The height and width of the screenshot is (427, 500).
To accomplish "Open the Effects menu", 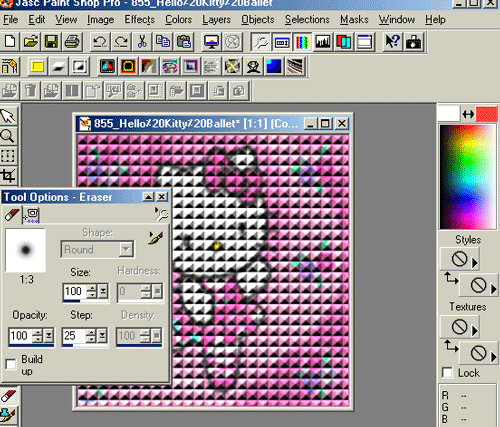I will [x=139, y=19].
